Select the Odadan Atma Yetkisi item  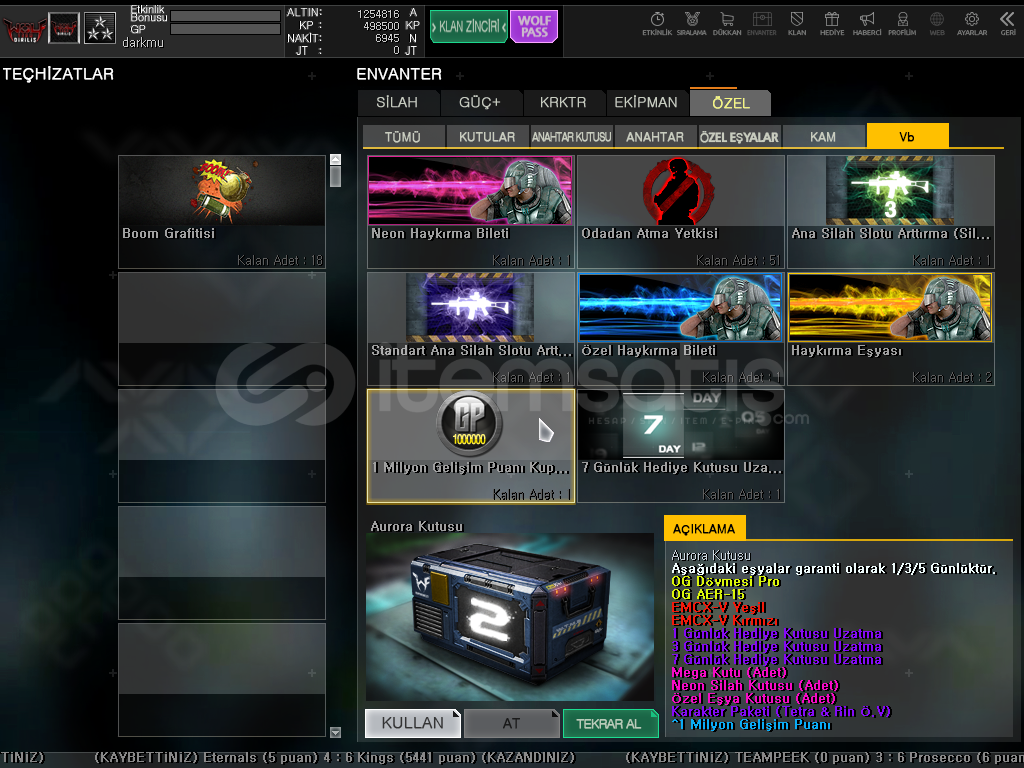click(x=680, y=212)
